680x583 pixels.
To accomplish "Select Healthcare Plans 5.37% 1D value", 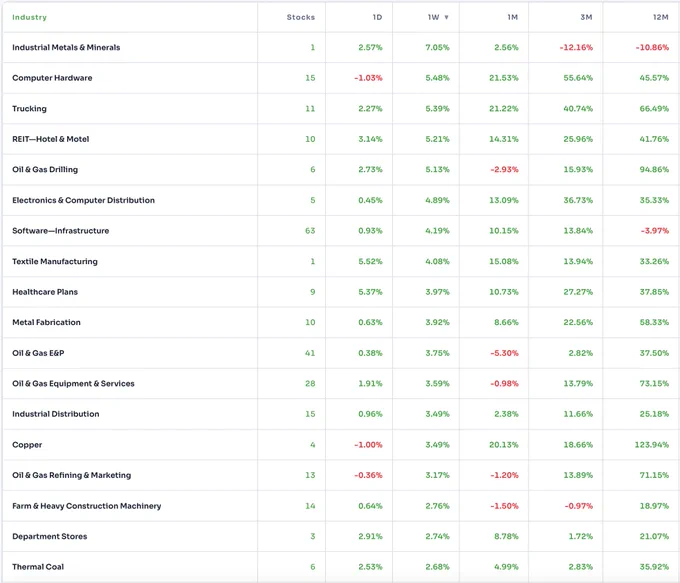I will click(370, 292).
